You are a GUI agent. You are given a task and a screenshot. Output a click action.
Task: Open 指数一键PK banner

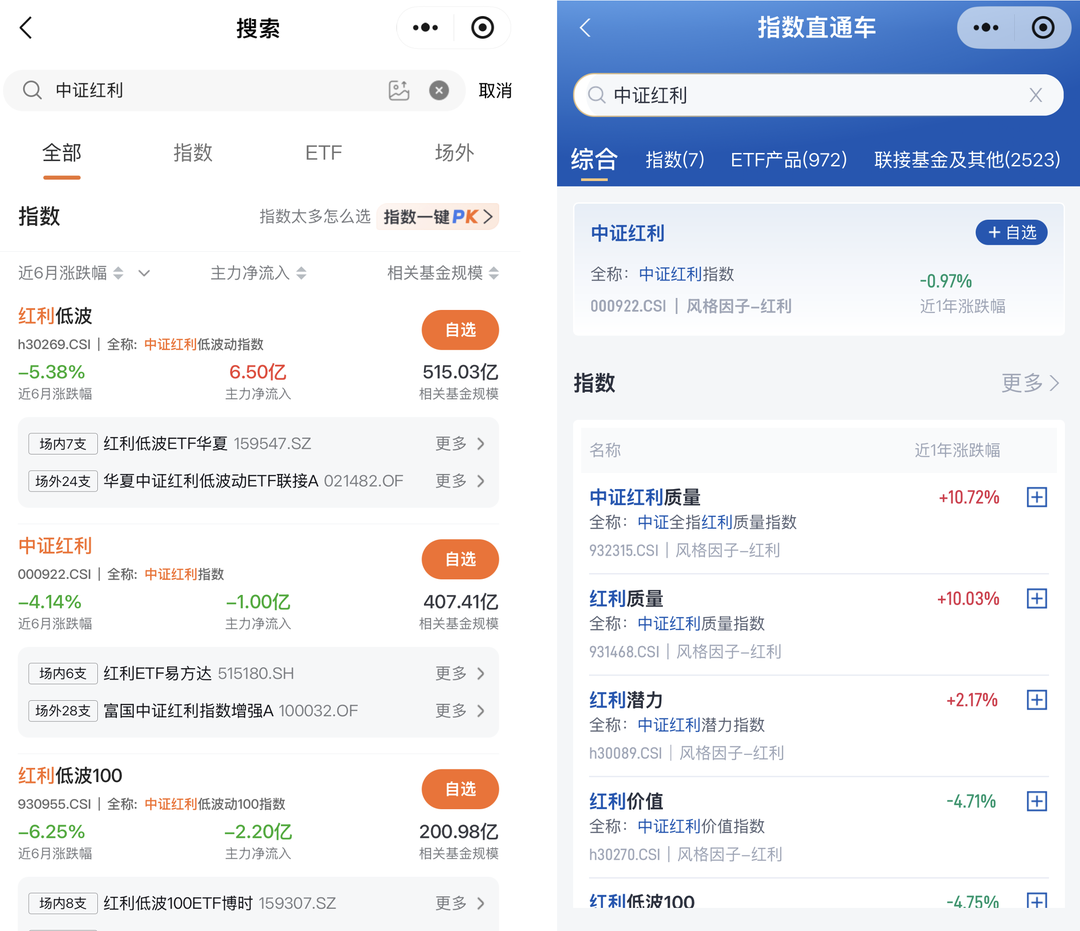click(438, 216)
